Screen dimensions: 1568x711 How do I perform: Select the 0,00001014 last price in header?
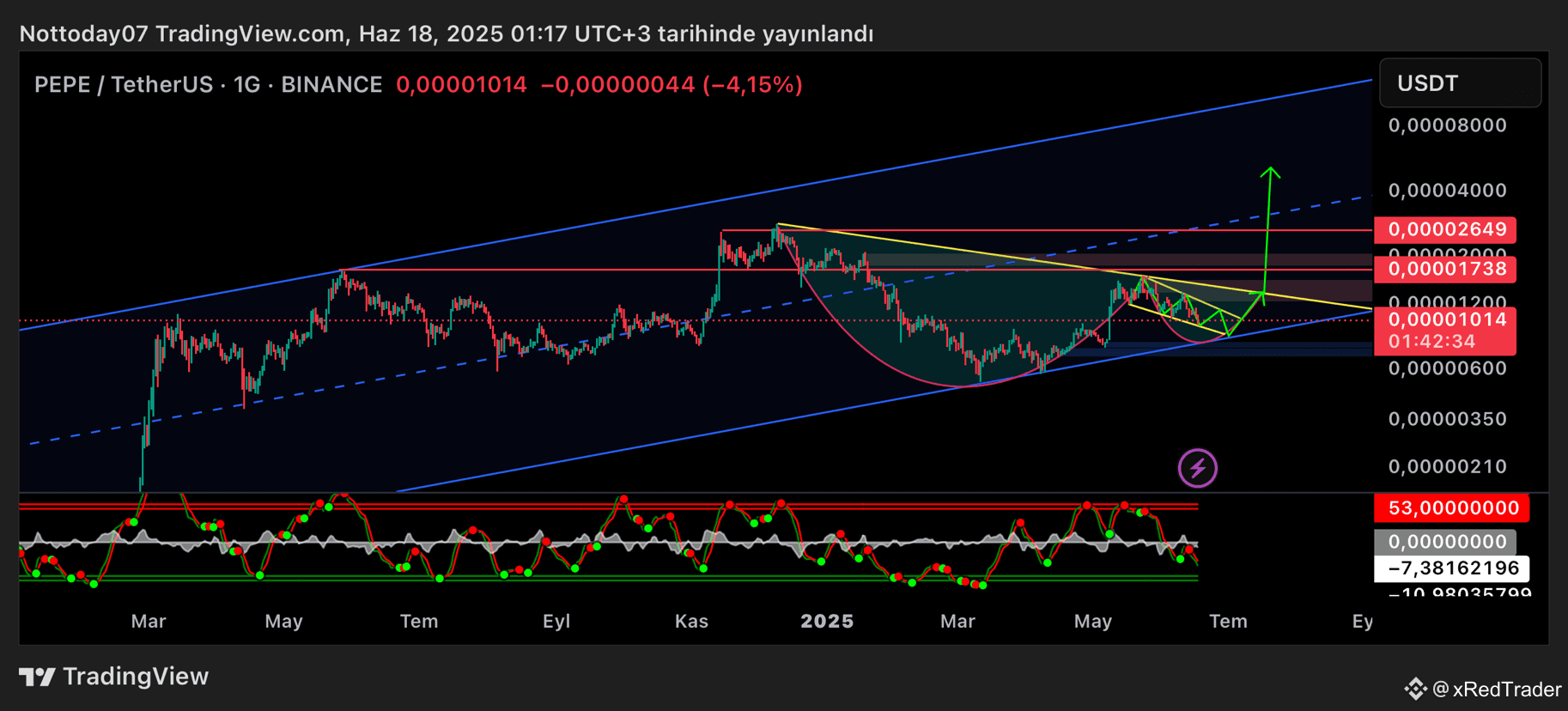[x=461, y=84]
